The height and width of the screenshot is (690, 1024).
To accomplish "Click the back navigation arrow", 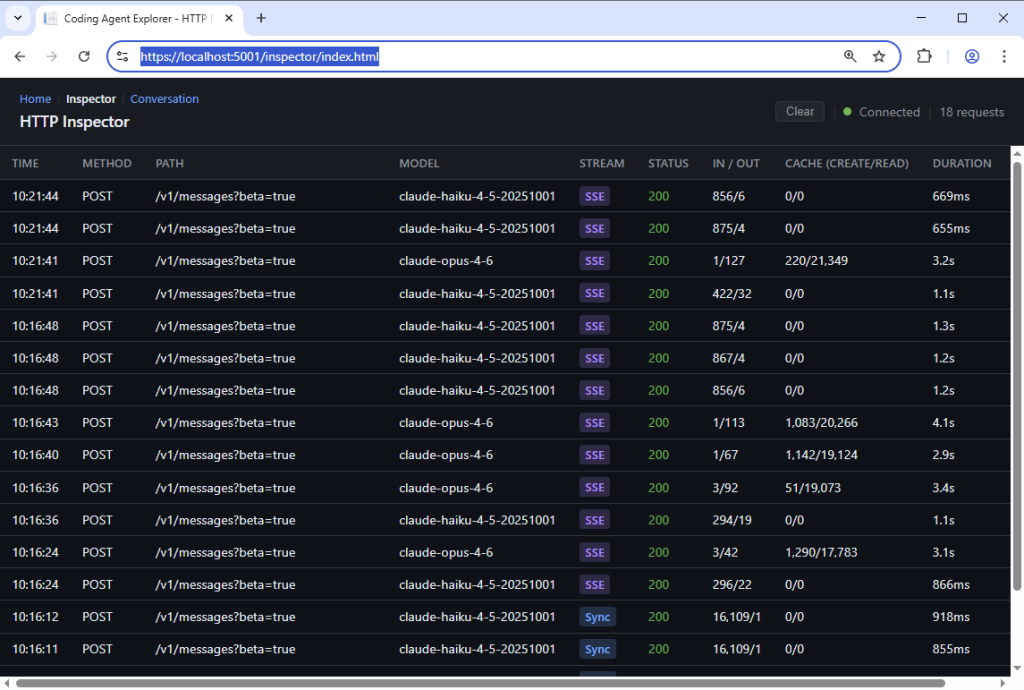I will (x=20, y=56).
